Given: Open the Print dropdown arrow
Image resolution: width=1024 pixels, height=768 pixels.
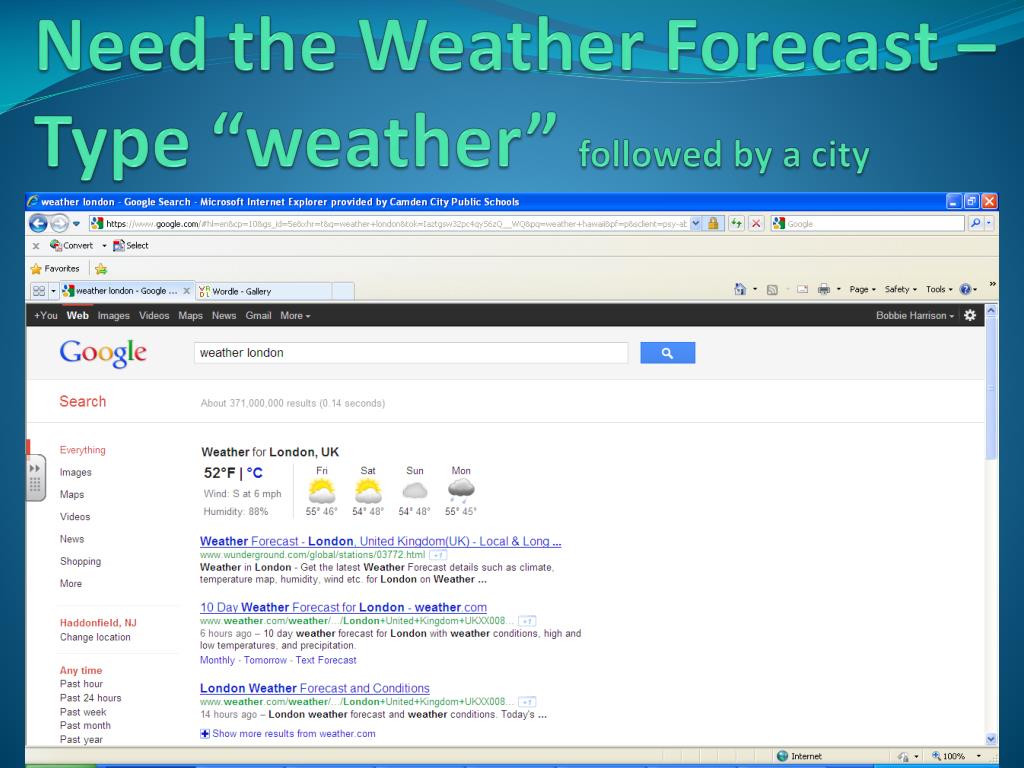Looking at the screenshot, I should (839, 289).
